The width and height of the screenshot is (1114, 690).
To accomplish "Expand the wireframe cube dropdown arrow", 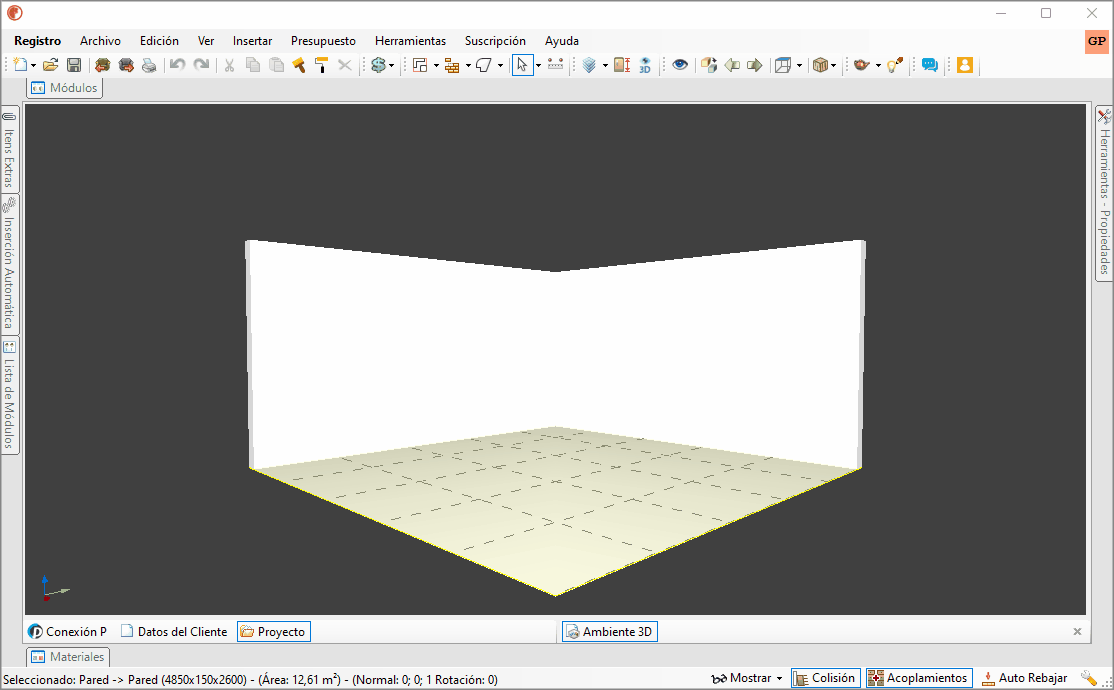I will (x=799, y=65).
